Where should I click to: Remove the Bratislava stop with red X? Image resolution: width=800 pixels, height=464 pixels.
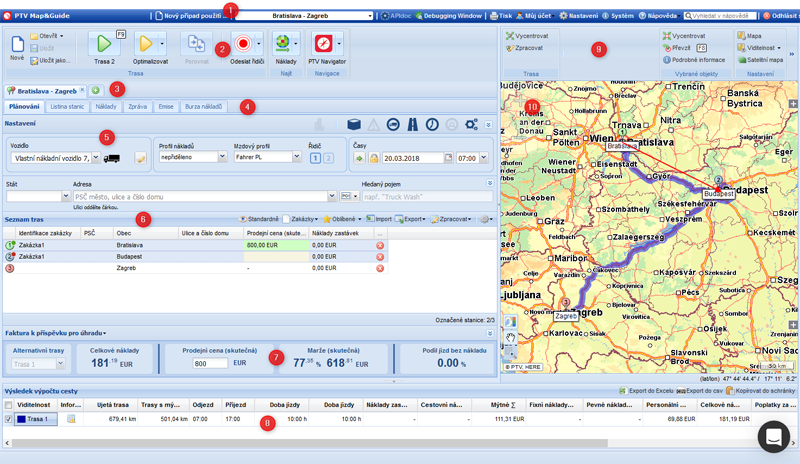coord(380,246)
